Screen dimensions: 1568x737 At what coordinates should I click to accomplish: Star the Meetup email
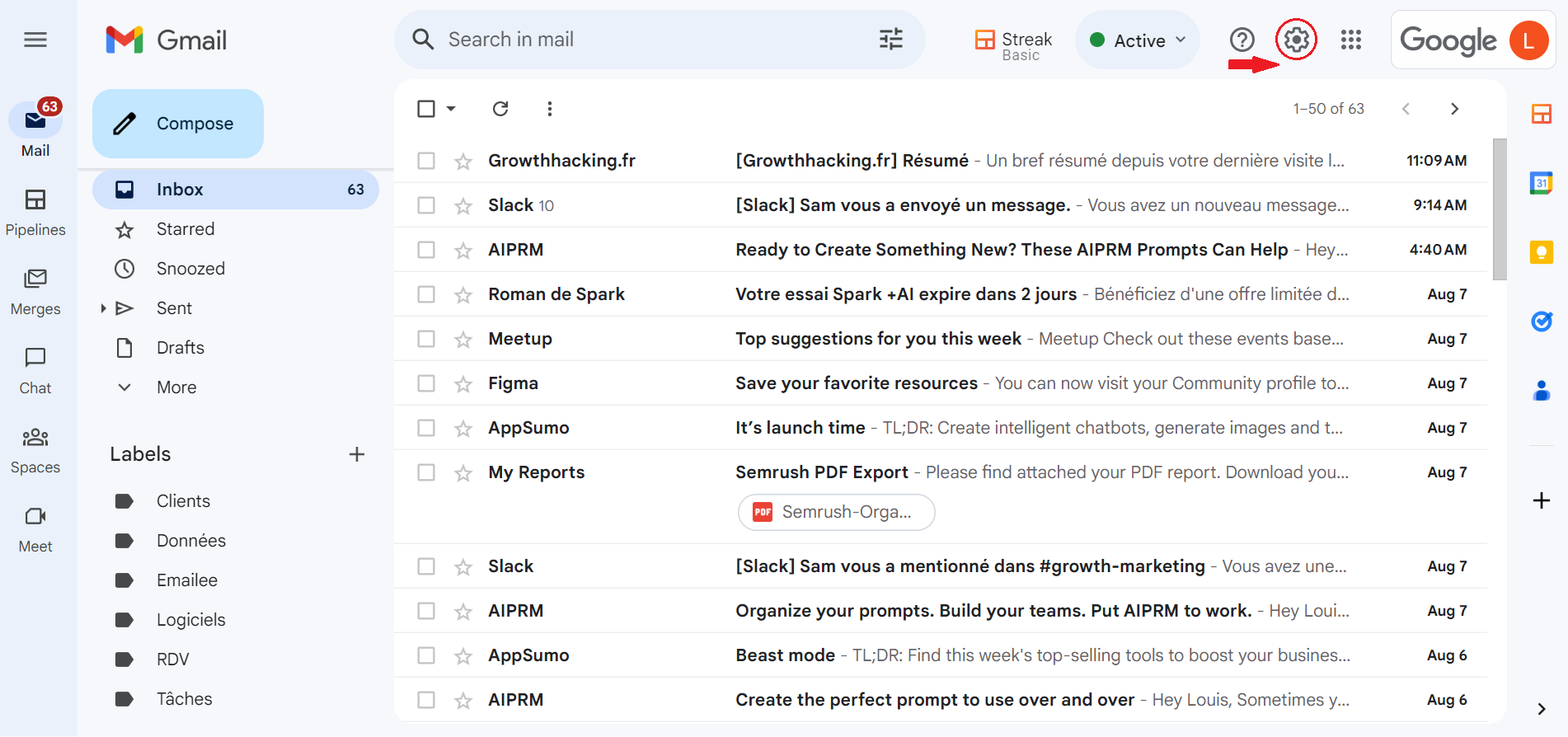pos(463,340)
